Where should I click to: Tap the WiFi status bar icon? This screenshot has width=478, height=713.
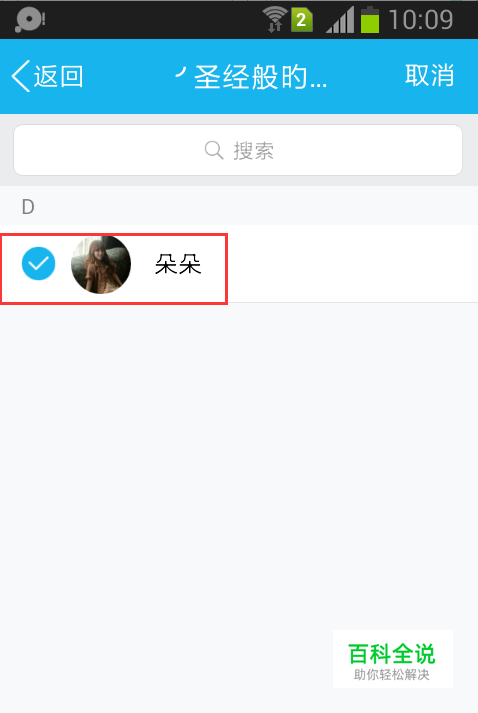pos(275,20)
